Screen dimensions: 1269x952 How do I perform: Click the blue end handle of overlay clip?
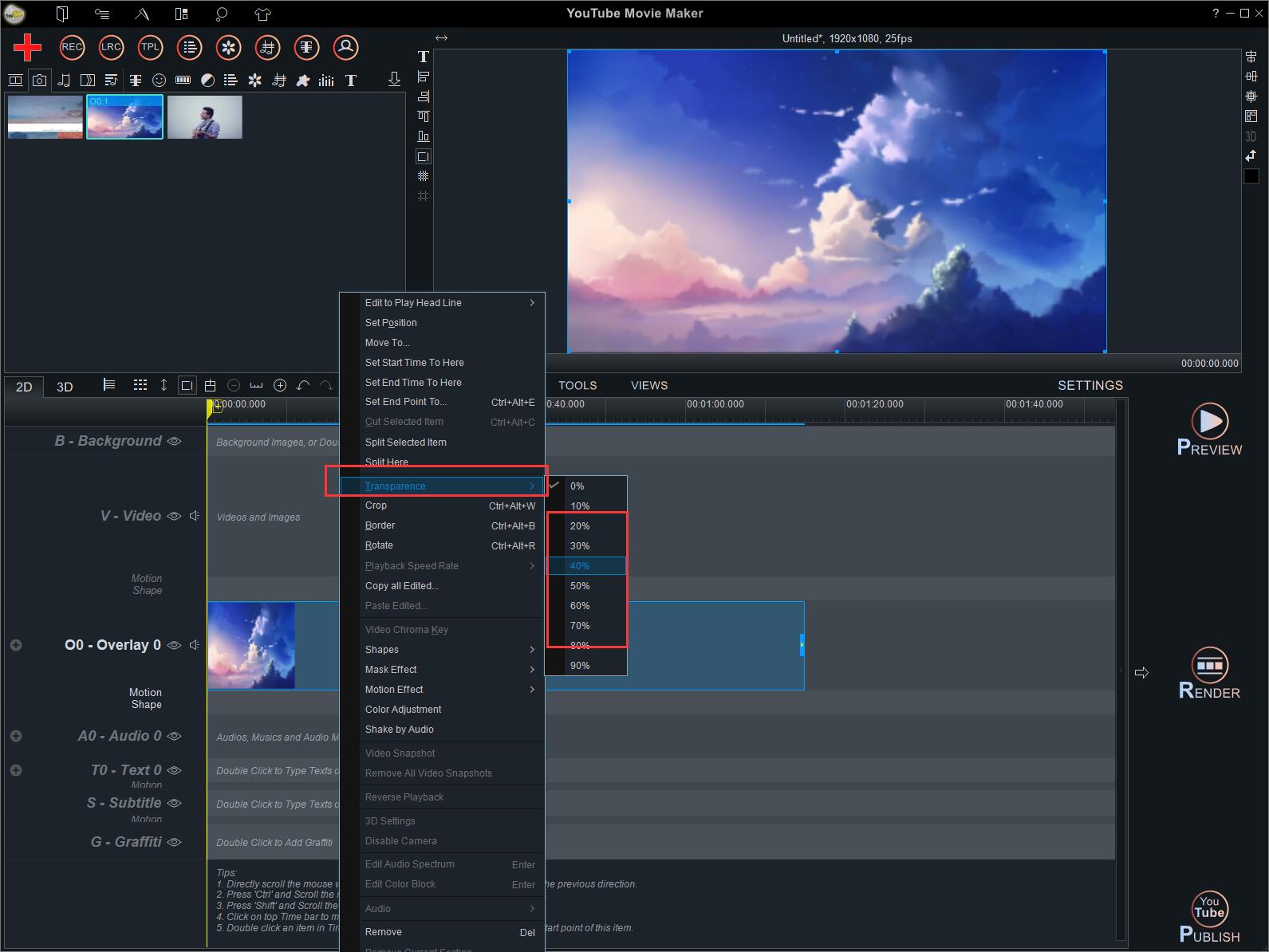pyautogui.click(x=802, y=645)
